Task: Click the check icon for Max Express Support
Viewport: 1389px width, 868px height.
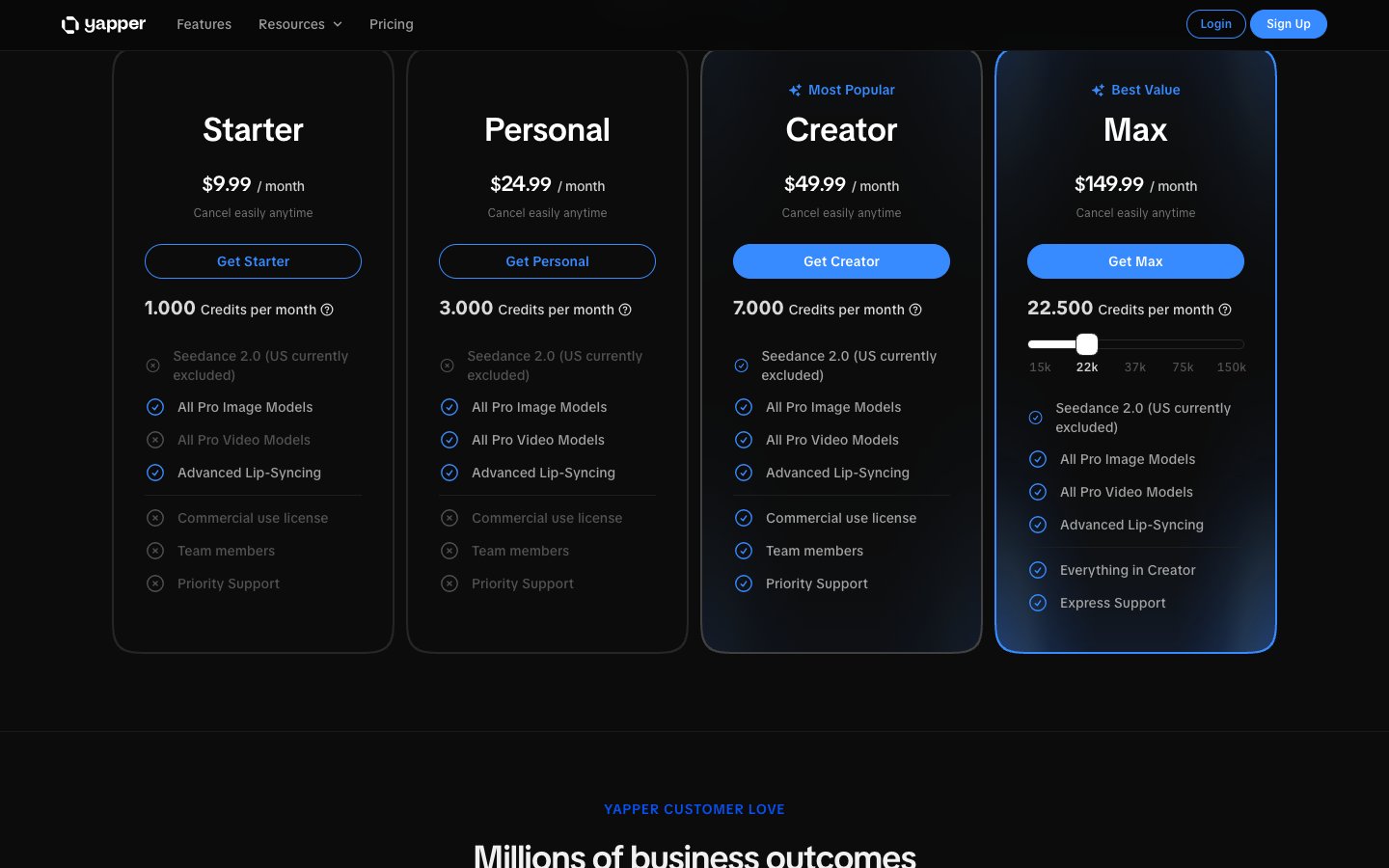Action: coord(1038,603)
